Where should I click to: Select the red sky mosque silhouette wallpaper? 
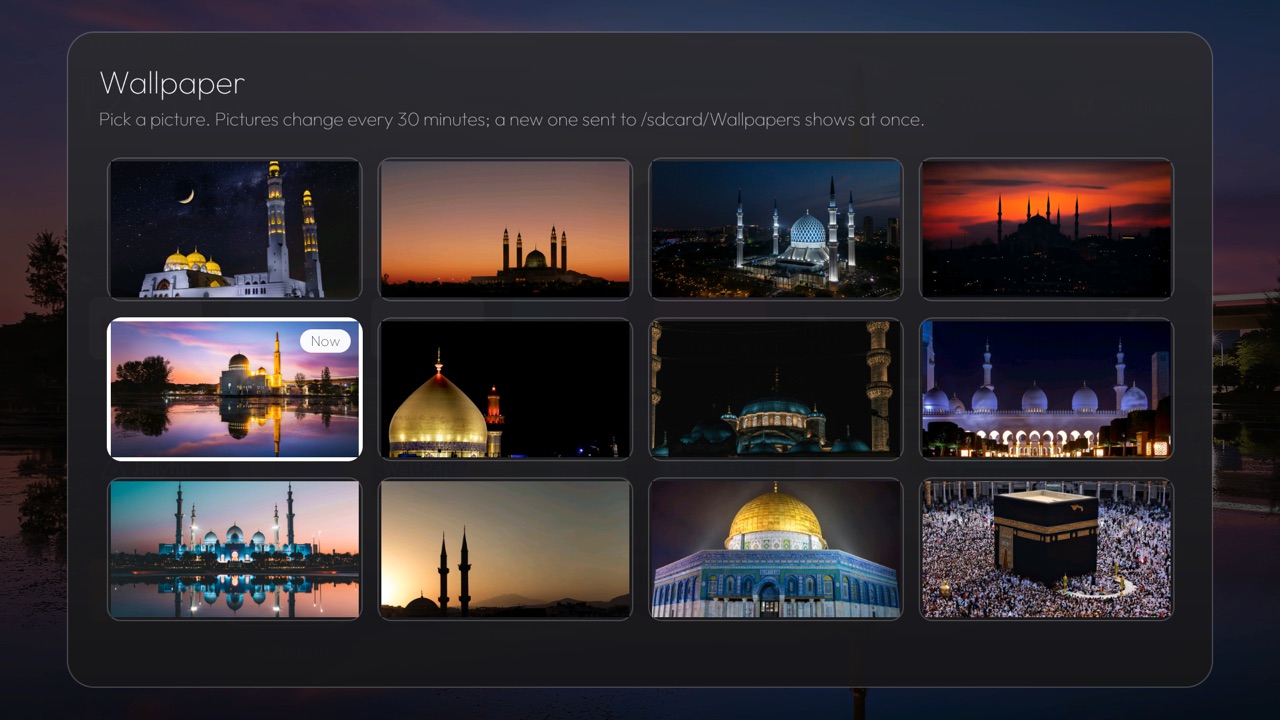click(1046, 229)
